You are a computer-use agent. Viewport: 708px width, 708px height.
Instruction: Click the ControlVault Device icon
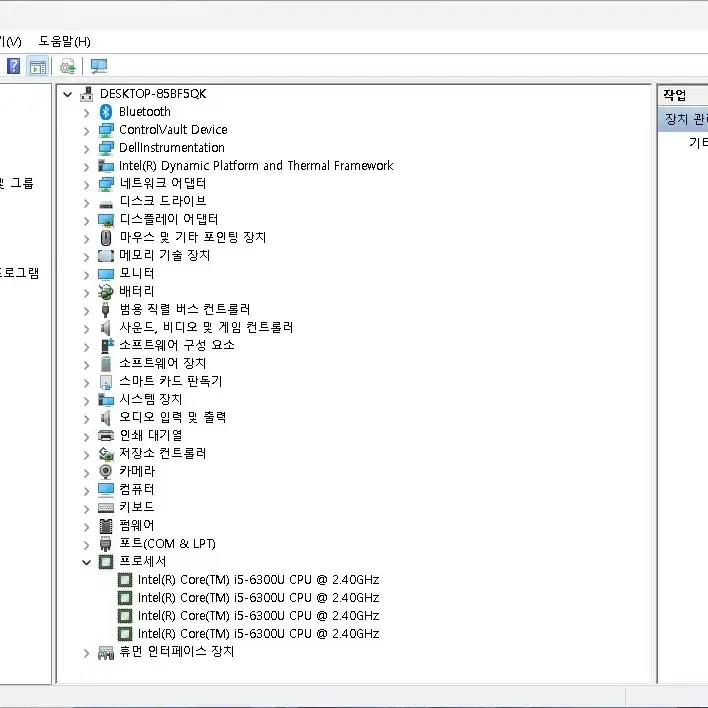106,130
